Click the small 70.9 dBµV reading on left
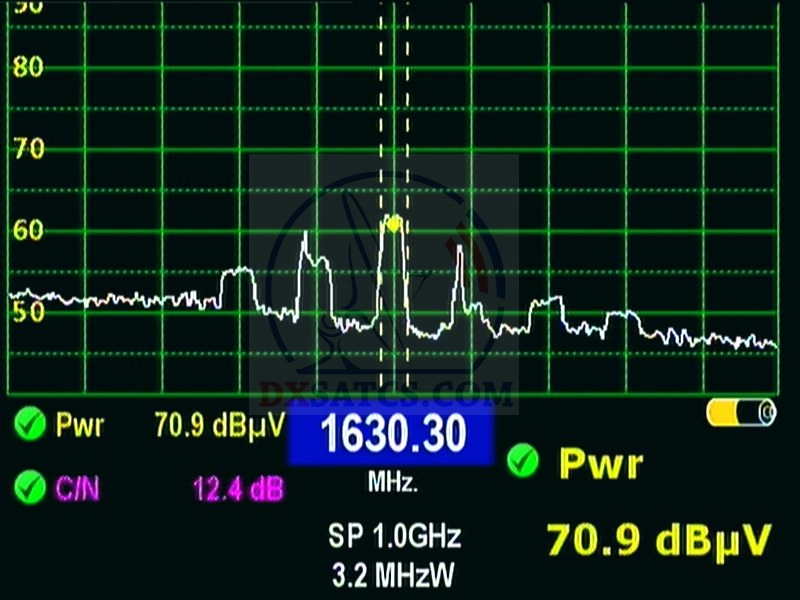Screen dimensions: 800x600 [x=221, y=426]
